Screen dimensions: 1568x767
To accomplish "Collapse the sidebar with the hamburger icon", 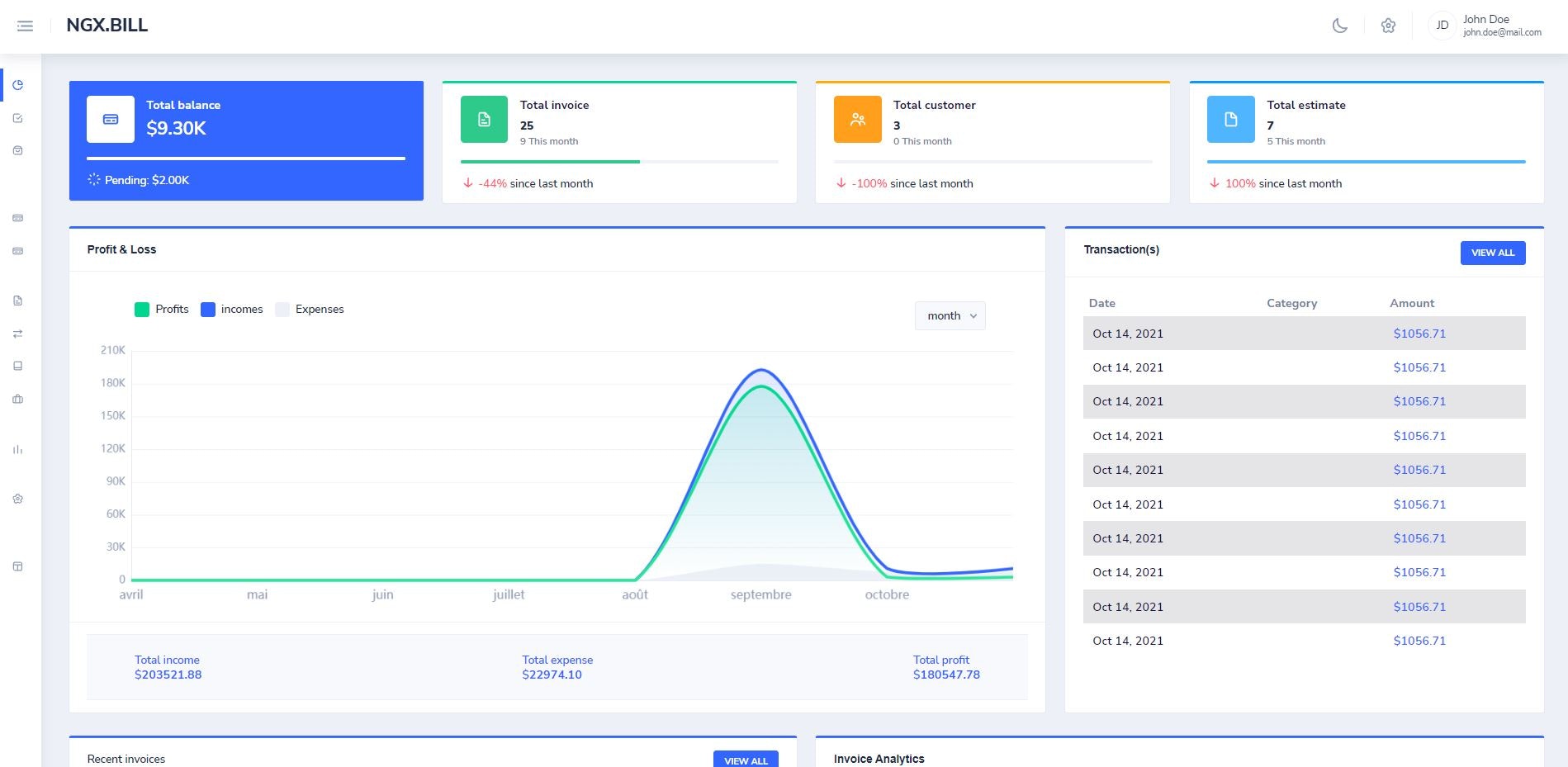I will [x=26, y=26].
